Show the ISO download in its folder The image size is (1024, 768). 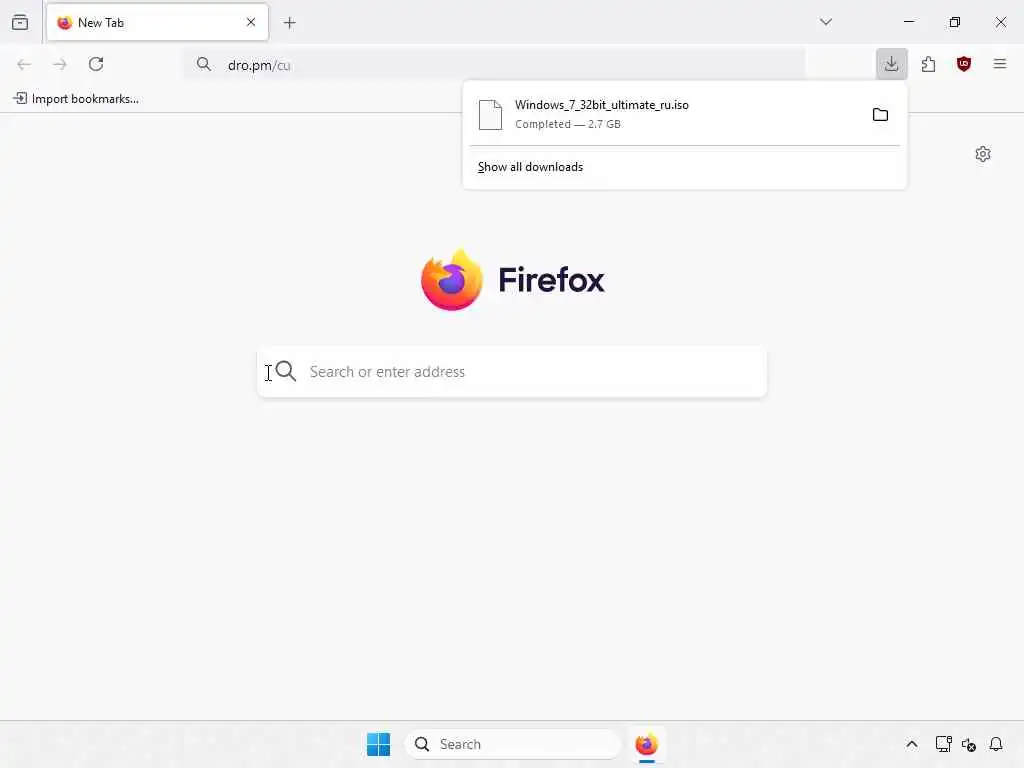coord(880,115)
